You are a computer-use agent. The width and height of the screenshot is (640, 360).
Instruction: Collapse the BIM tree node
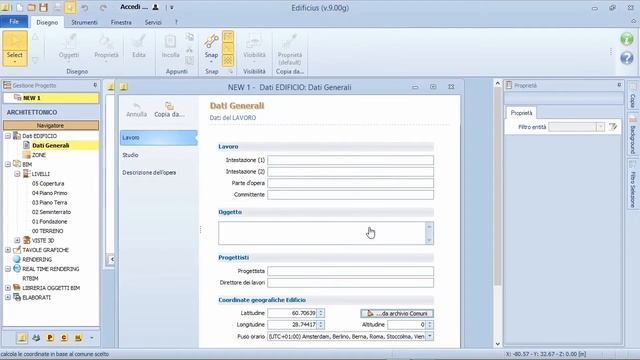[x=8, y=164]
